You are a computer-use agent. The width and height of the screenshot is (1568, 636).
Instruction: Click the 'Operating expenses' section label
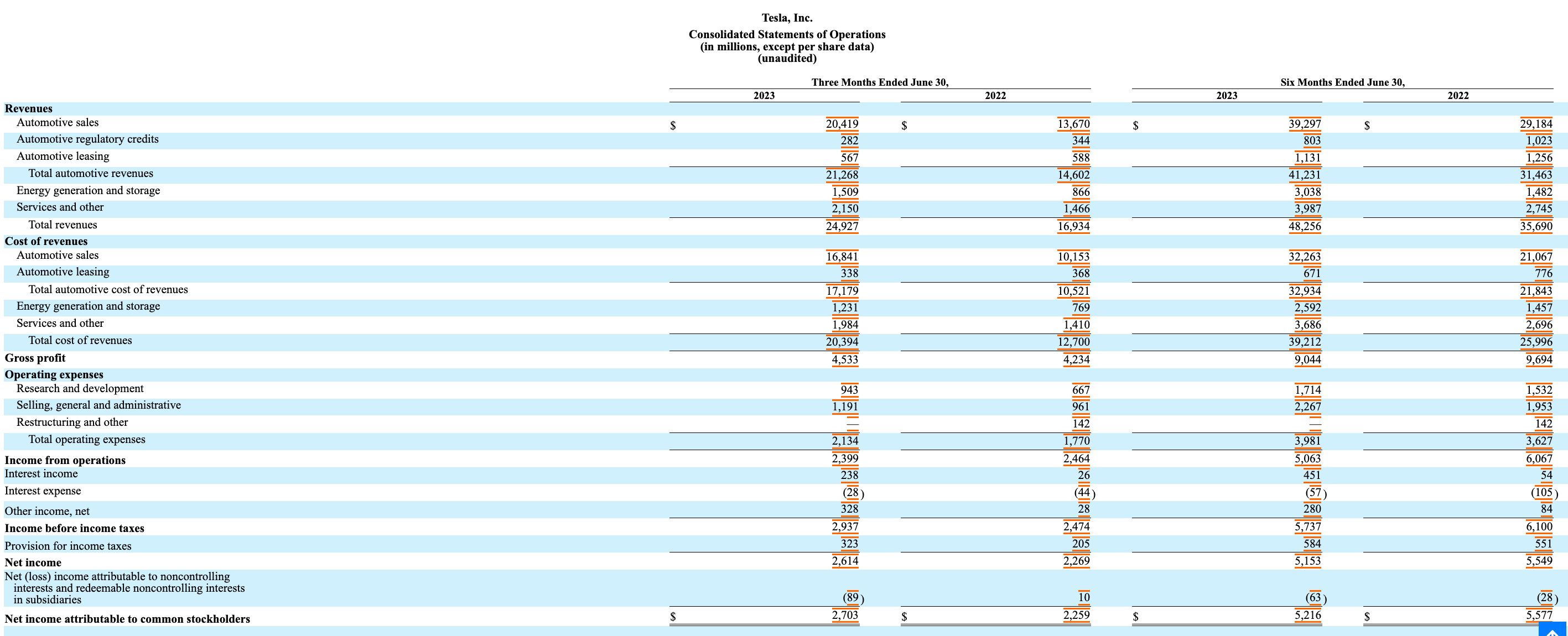click(x=54, y=375)
